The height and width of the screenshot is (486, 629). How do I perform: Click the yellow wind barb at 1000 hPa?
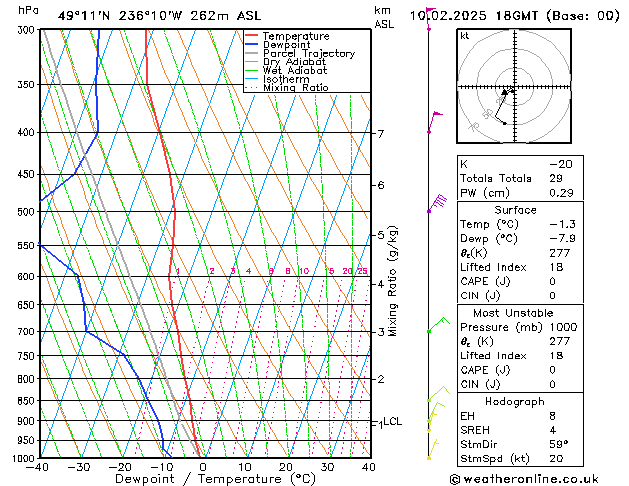coord(433,449)
